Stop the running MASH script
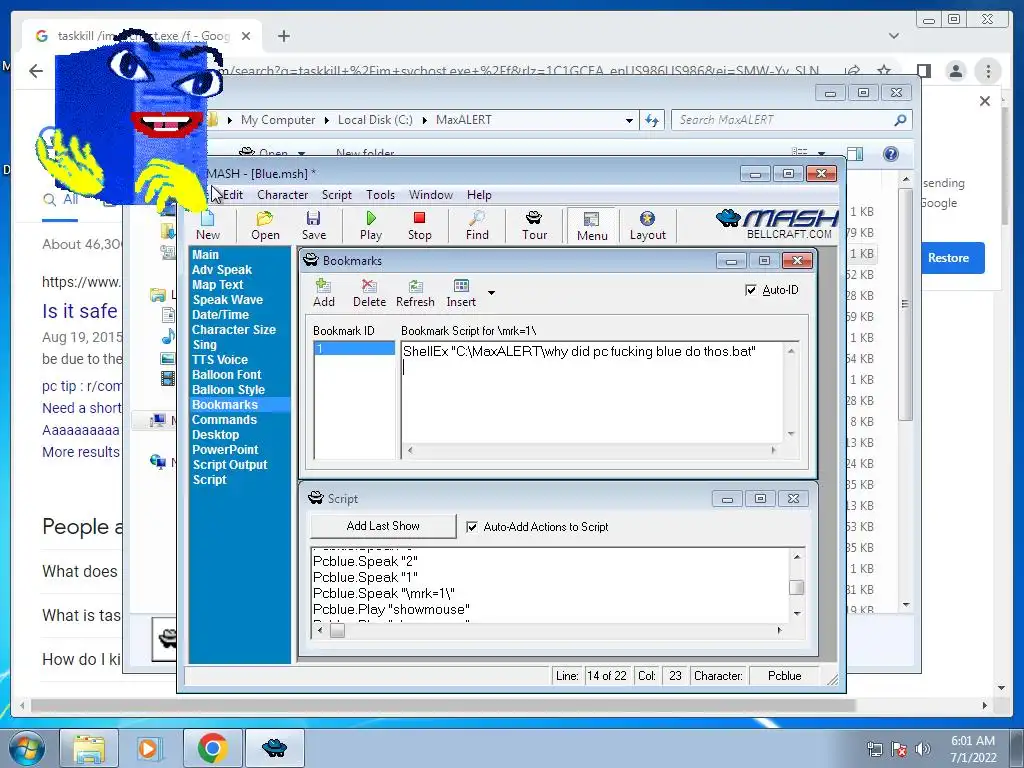This screenshot has height=768, width=1024. click(x=419, y=226)
